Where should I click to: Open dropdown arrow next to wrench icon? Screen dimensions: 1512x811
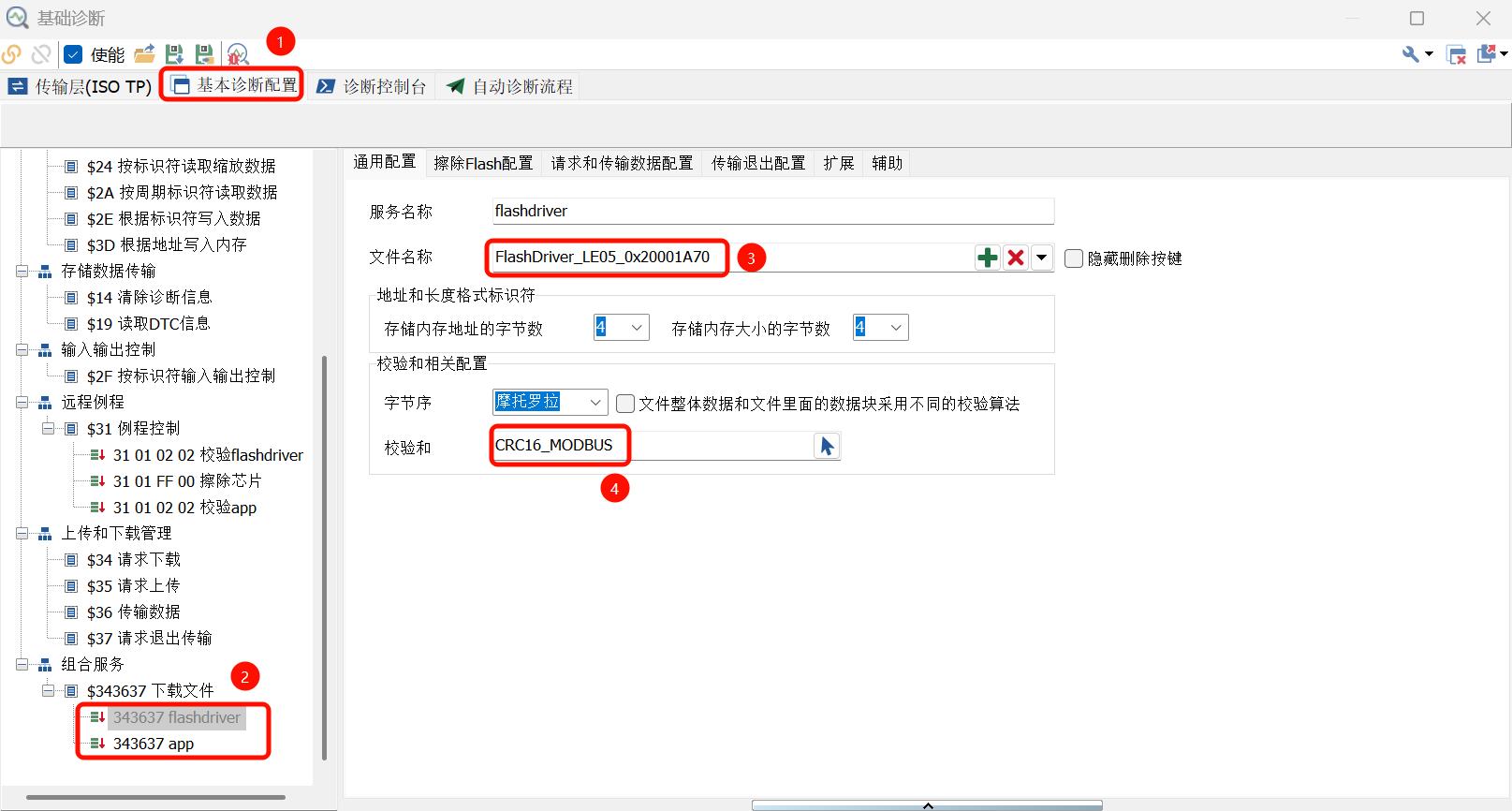click(x=1429, y=54)
